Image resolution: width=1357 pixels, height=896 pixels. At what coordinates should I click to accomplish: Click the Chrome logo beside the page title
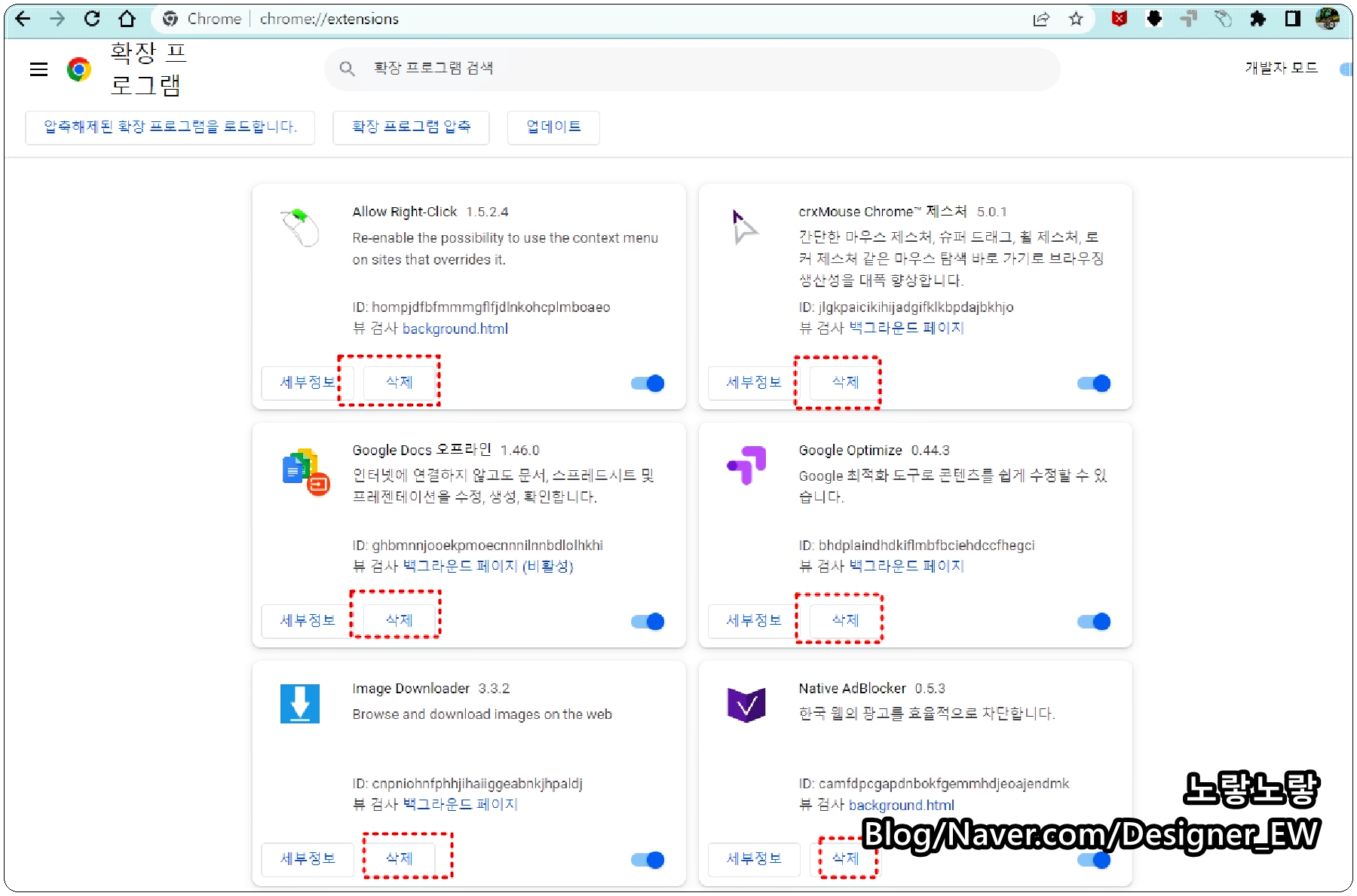[x=79, y=69]
